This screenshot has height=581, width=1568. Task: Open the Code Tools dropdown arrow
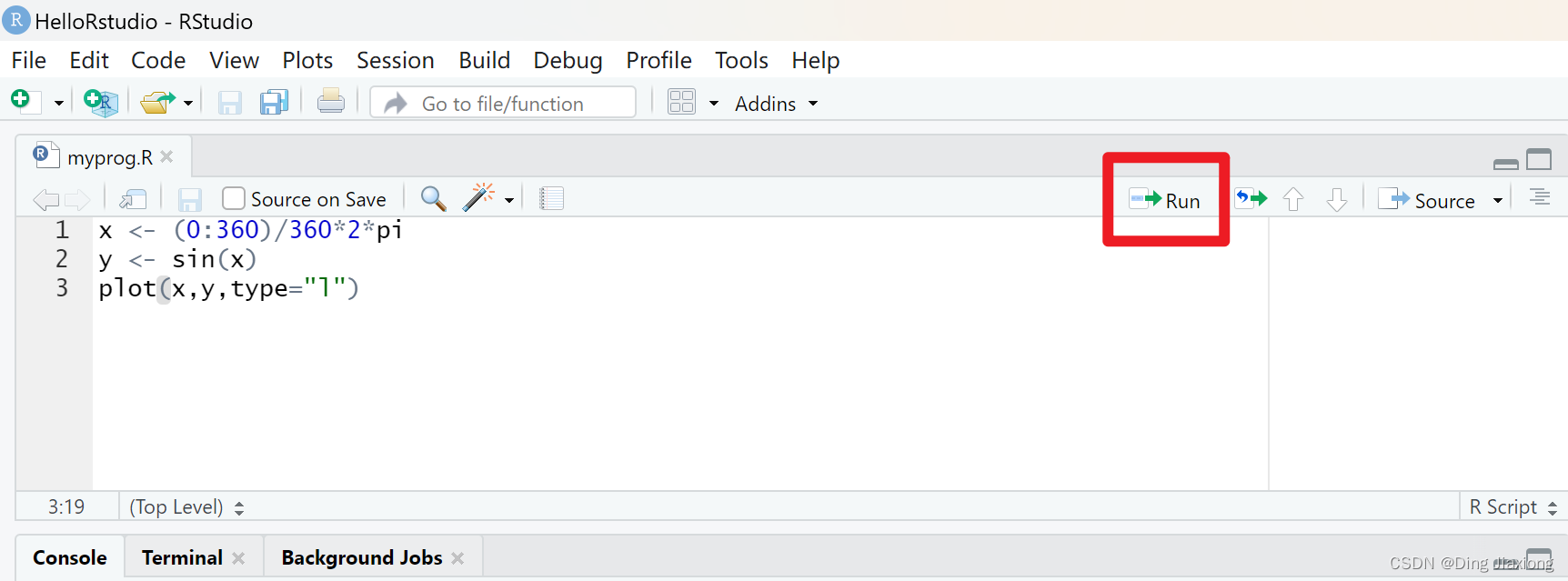pyautogui.click(x=509, y=200)
